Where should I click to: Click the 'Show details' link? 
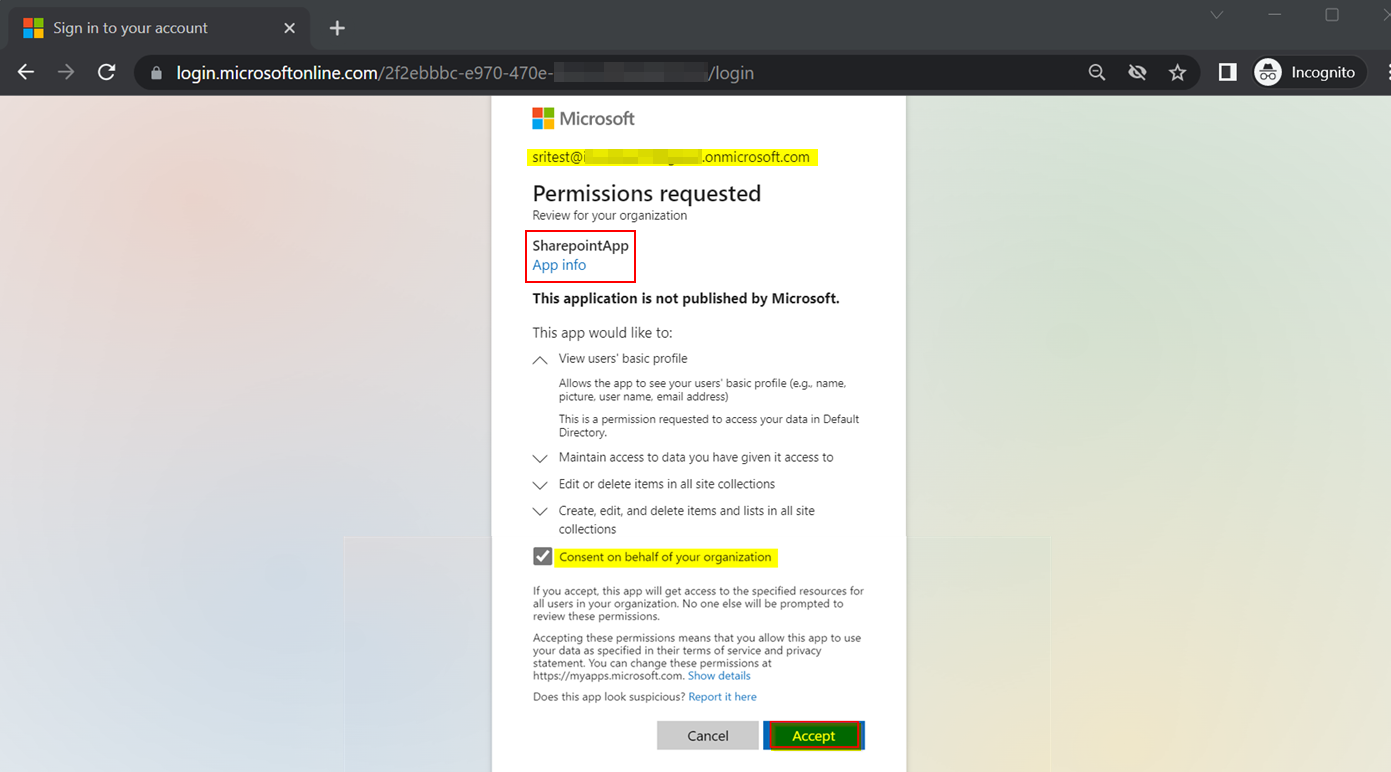pos(719,676)
